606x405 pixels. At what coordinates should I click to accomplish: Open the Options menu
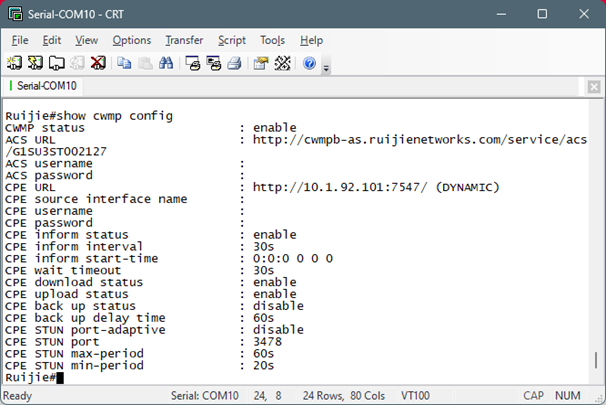[132, 40]
